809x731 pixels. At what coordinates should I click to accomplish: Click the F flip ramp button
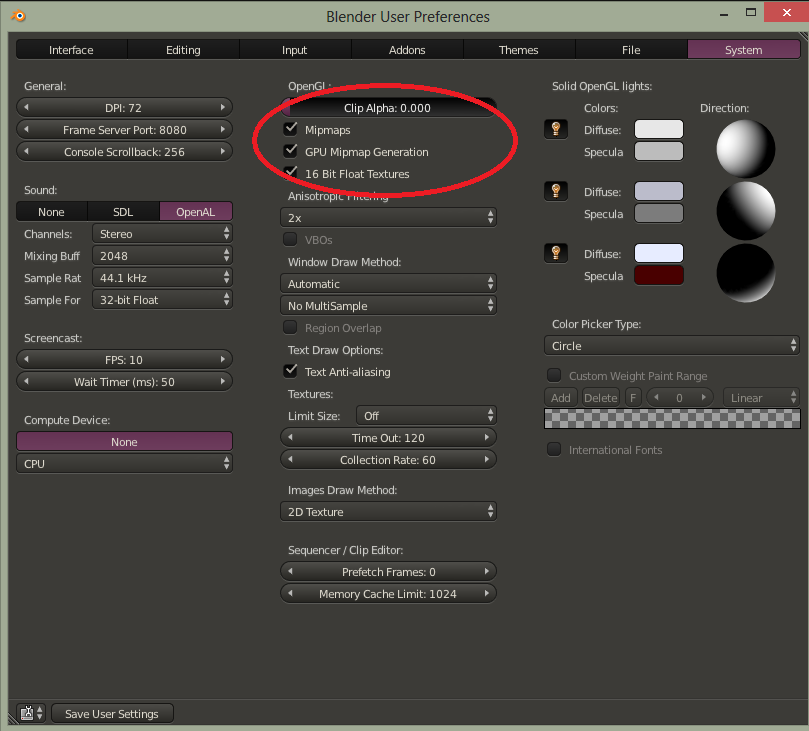coord(633,398)
